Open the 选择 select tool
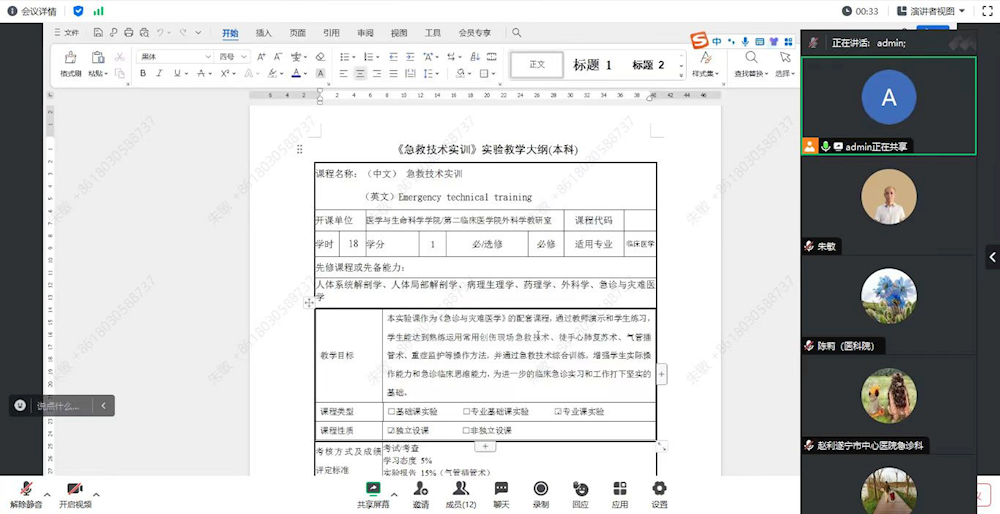The width and height of the screenshot is (1000, 514). point(785,65)
